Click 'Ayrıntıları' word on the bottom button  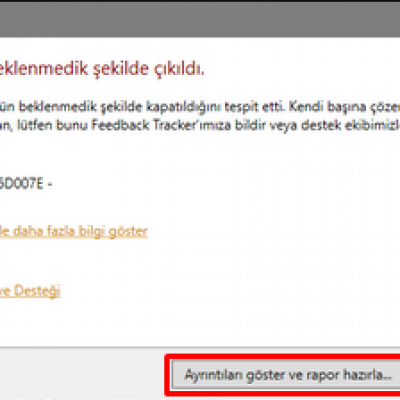tap(214, 375)
